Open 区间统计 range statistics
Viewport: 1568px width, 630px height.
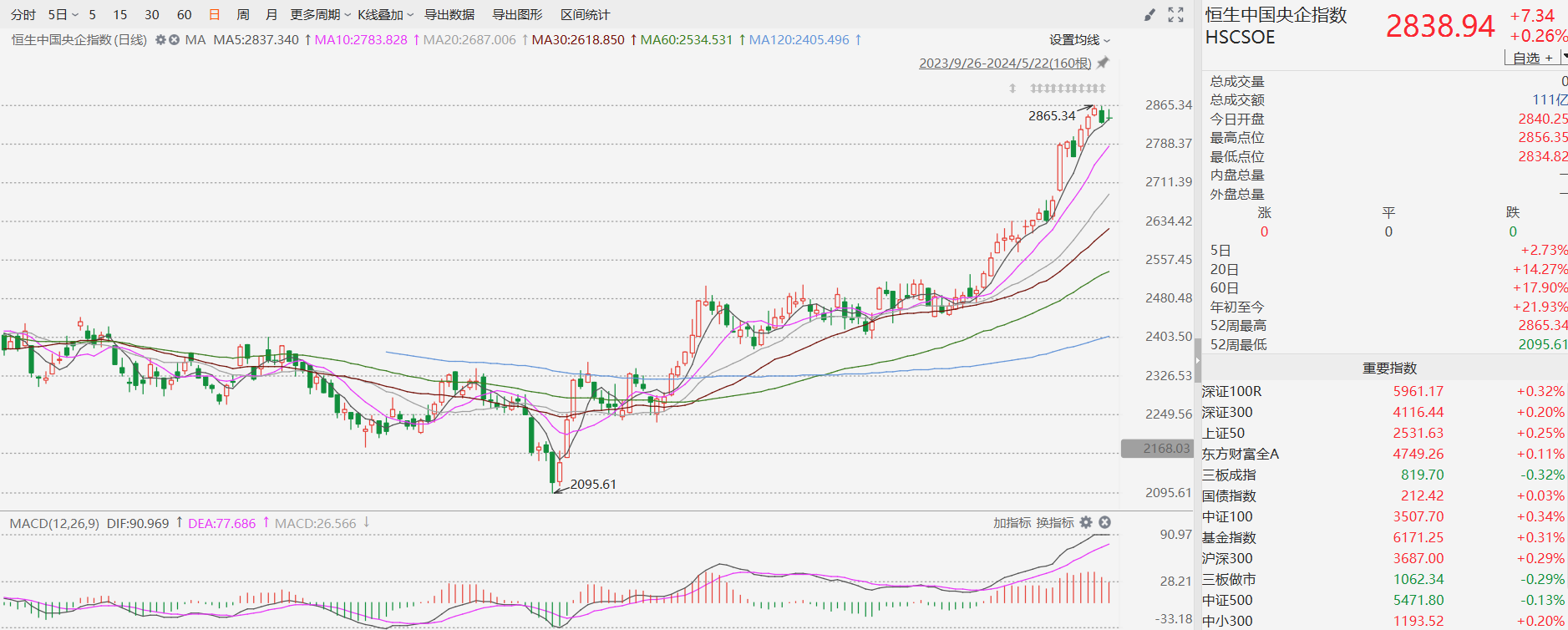pyautogui.click(x=585, y=15)
